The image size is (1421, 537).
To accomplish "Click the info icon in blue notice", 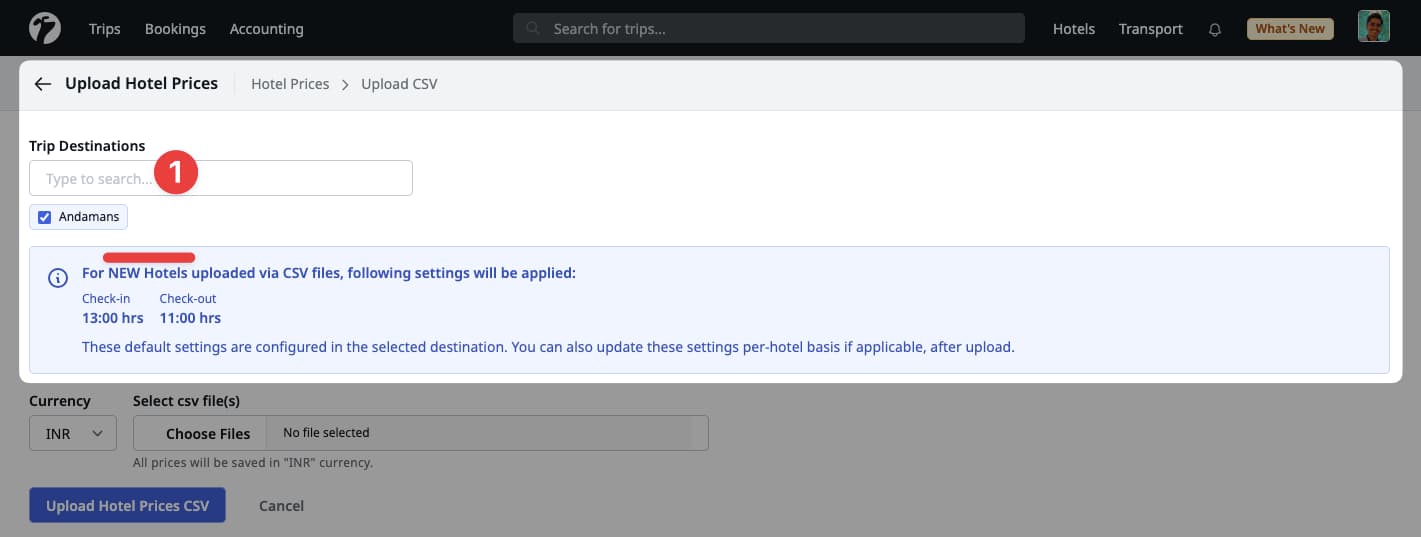I will click(x=59, y=277).
